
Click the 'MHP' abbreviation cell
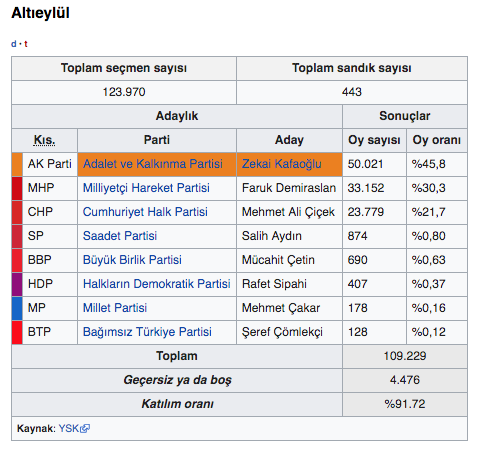point(50,188)
